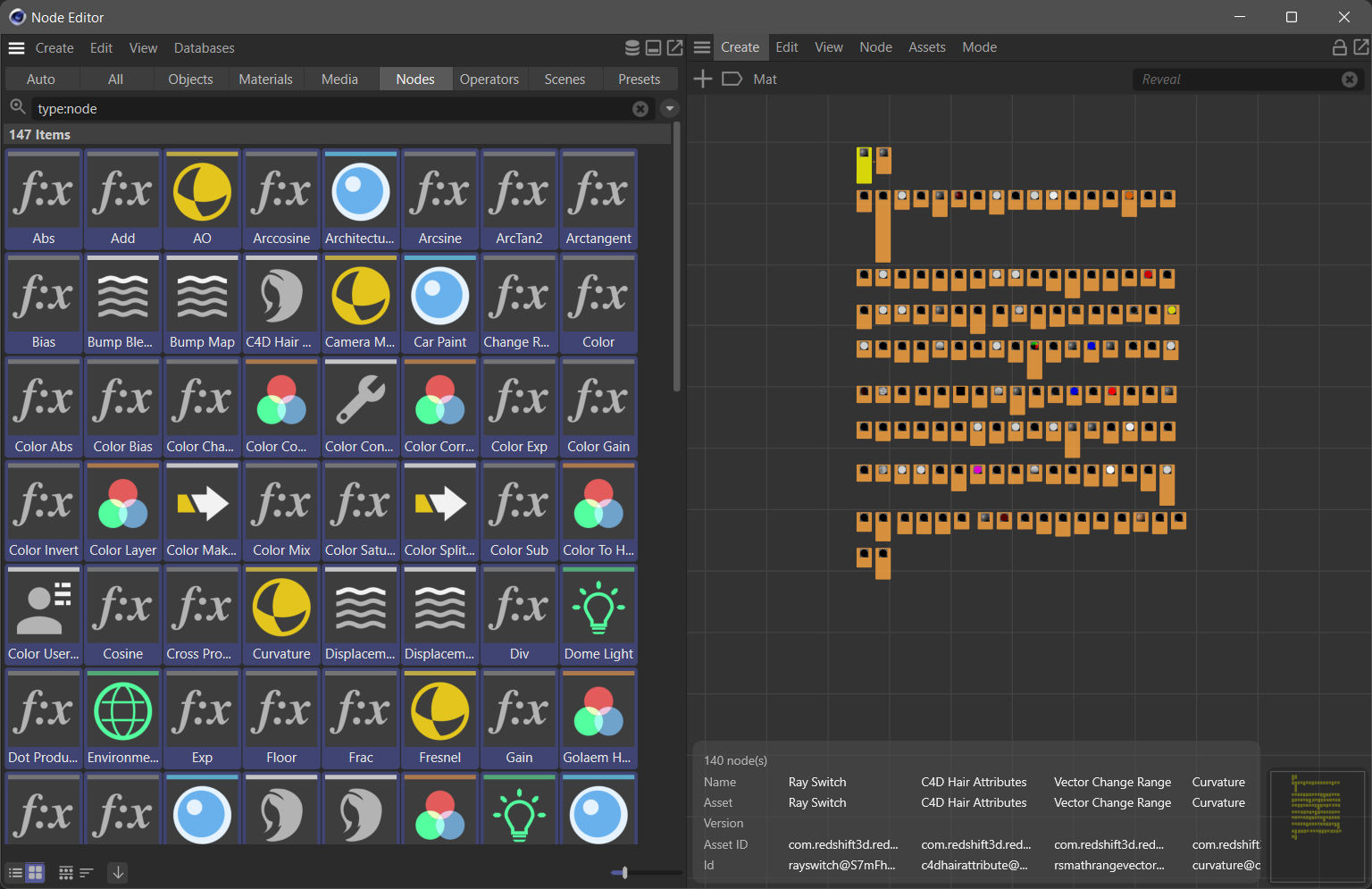Toggle the node editor lock icon
1372x889 pixels.
pyautogui.click(x=1339, y=47)
